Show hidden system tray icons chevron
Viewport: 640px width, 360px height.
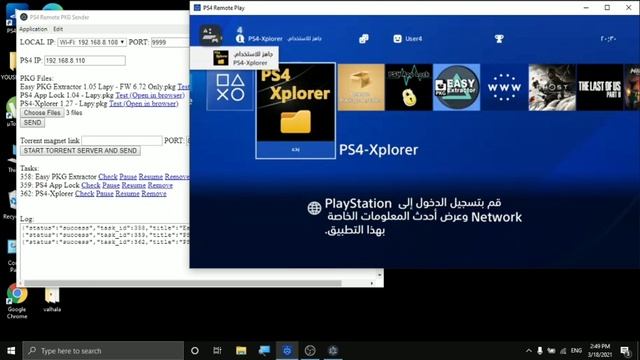(529, 351)
